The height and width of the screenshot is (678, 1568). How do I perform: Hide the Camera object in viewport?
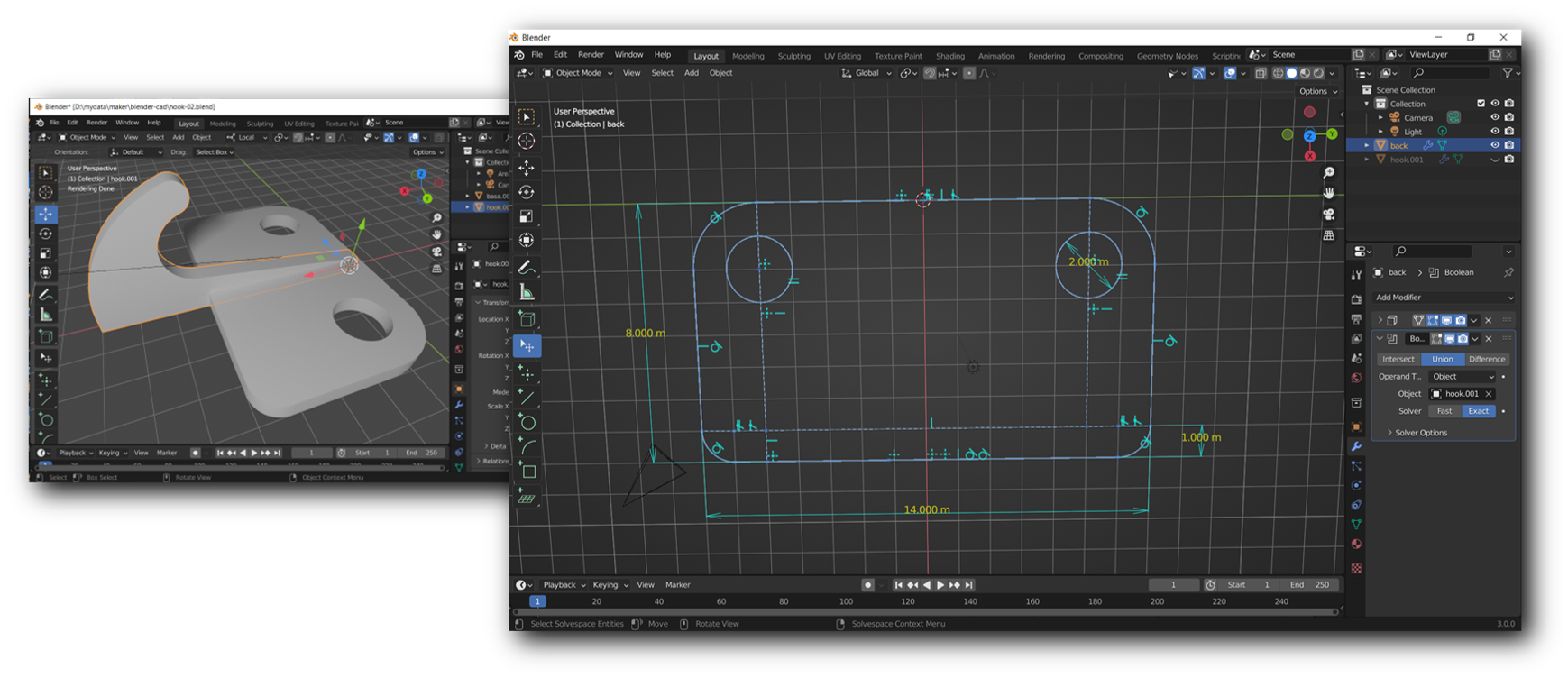[x=1495, y=117]
